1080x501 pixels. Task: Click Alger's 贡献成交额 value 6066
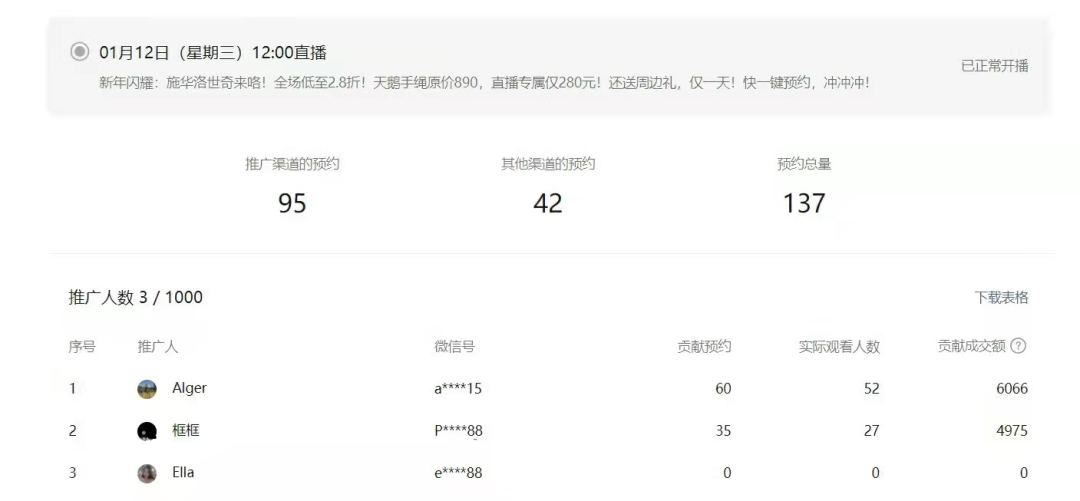pos(1012,389)
